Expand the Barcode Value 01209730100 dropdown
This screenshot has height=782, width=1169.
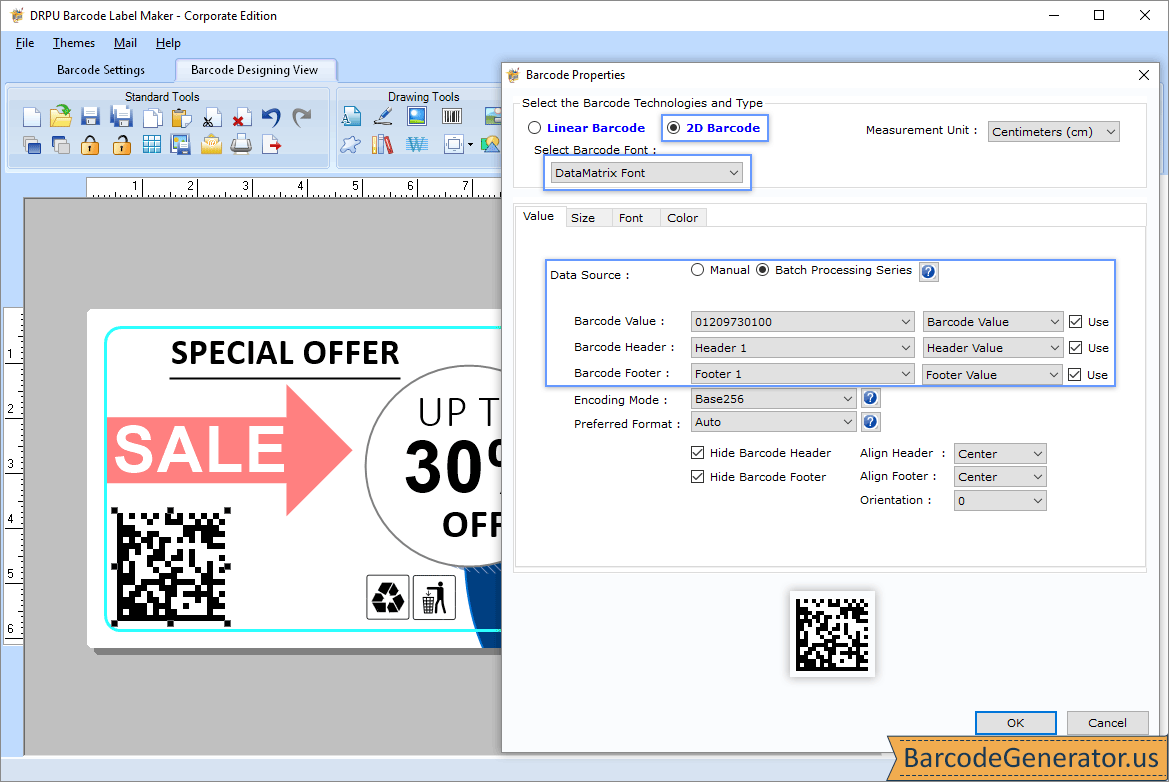(x=803, y=322)
